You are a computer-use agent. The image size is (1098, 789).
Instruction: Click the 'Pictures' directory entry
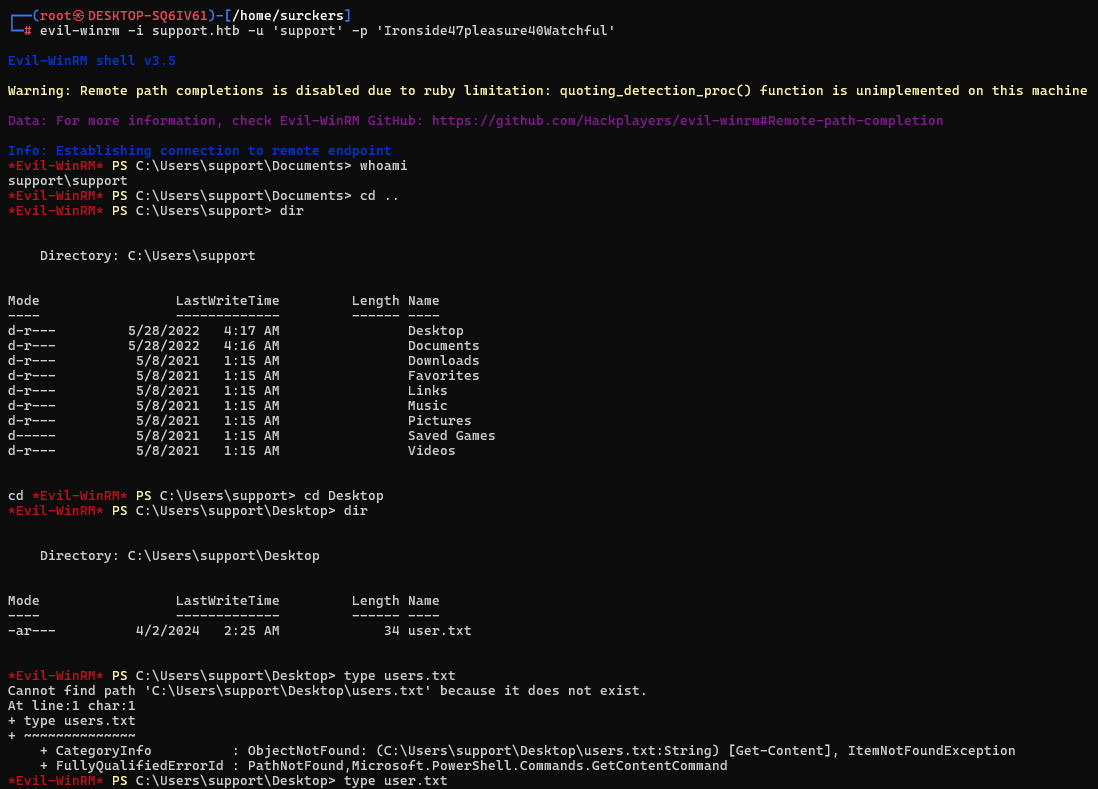439,421
